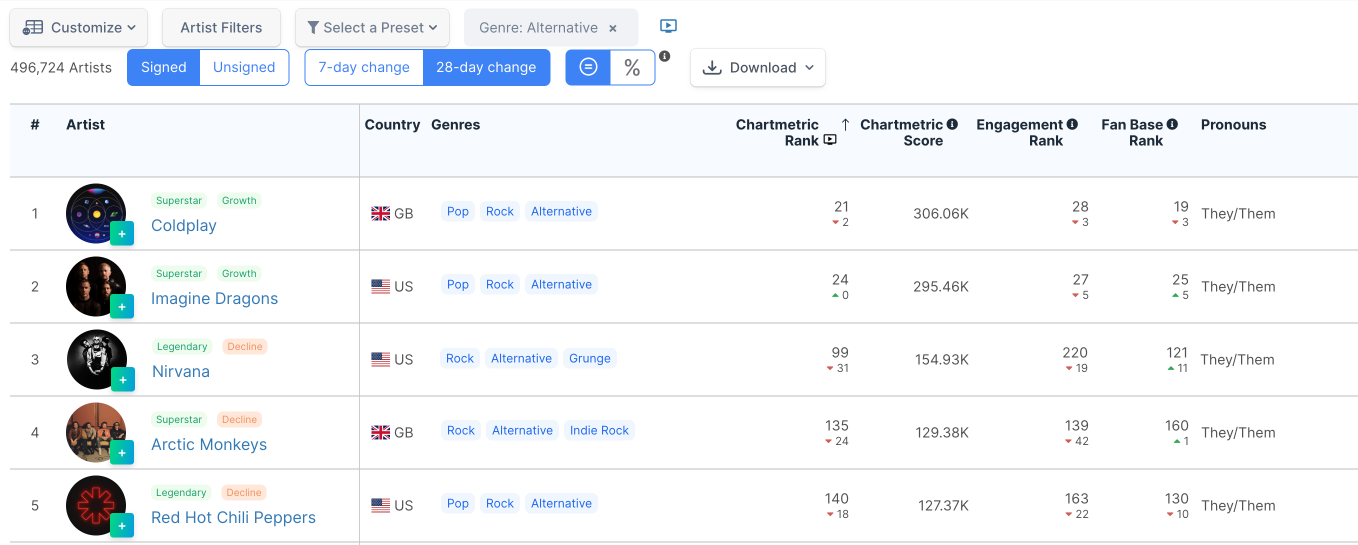Screen dimensions: 1358x545
Task: Open the Customize dropdown
Action: point(79,28)
